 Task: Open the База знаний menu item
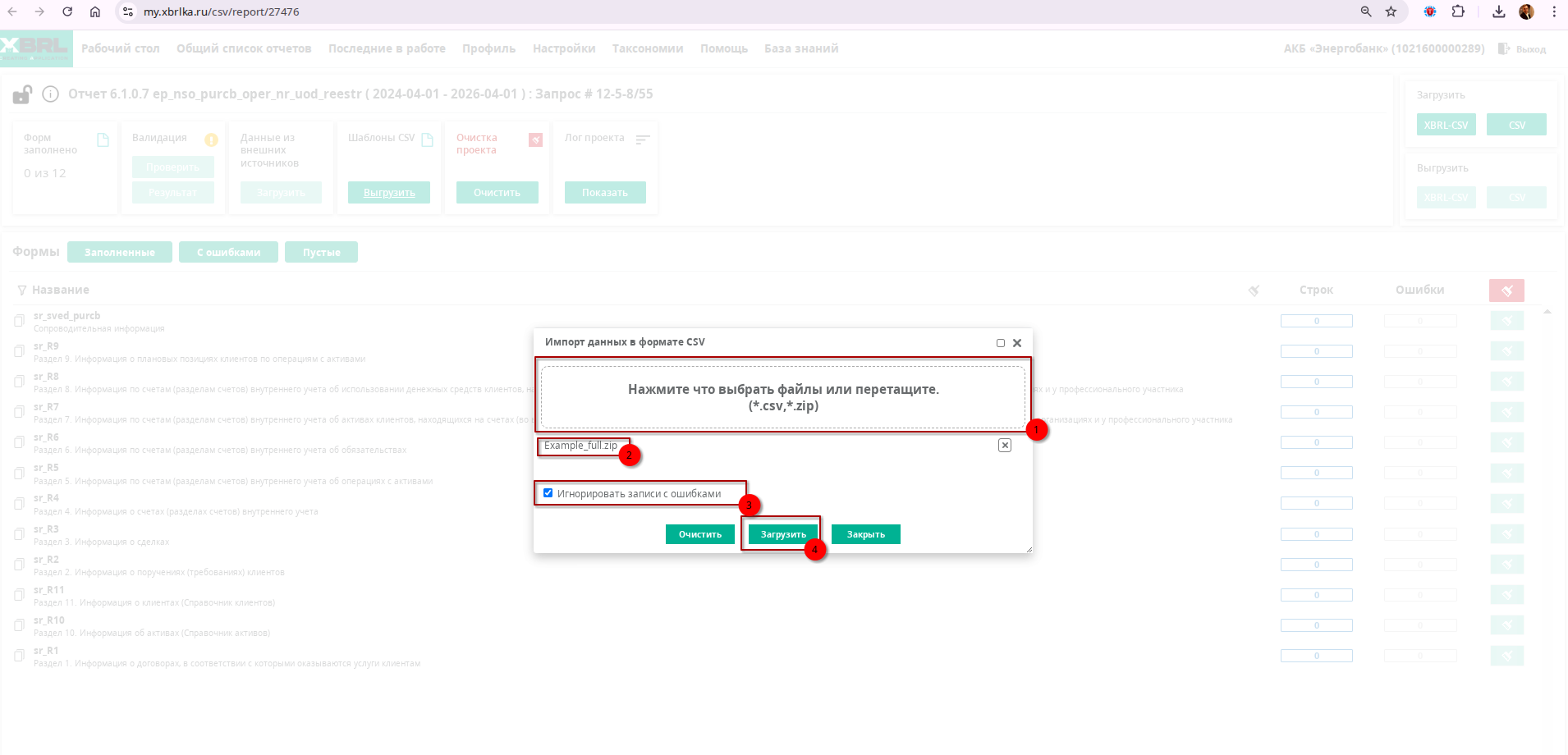point(800,48)
